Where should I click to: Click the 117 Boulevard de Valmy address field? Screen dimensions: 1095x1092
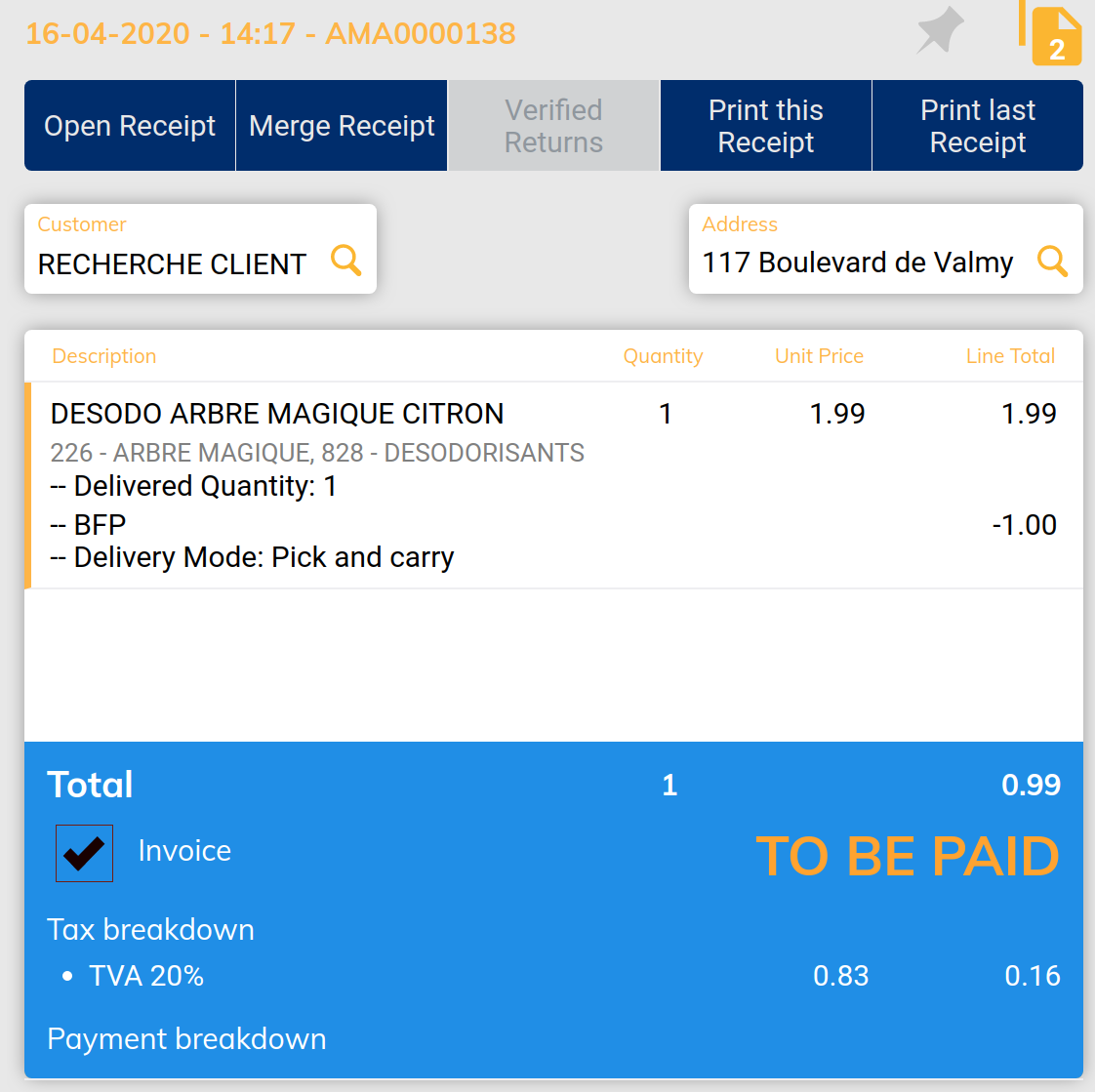857,263
